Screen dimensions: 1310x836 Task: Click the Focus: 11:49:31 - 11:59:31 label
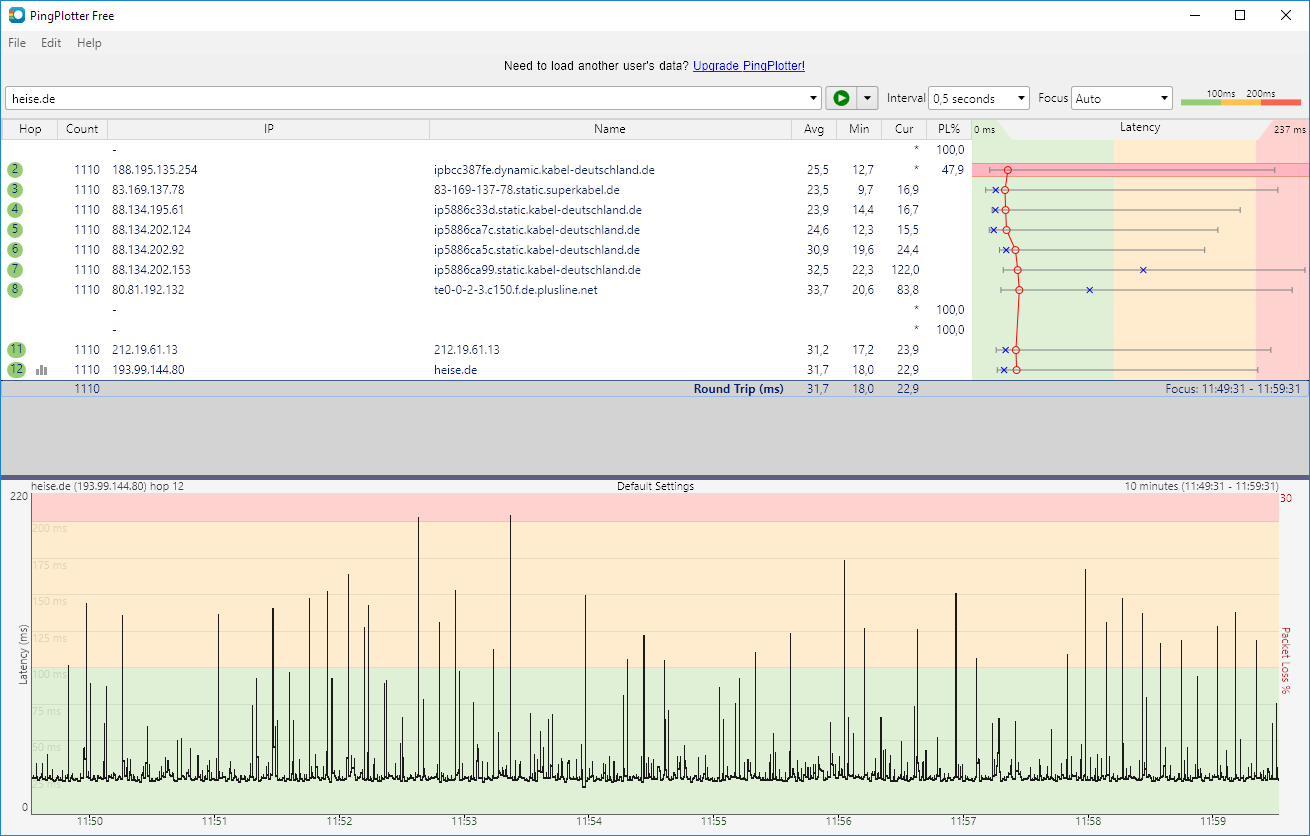[x=1232, y=389]
